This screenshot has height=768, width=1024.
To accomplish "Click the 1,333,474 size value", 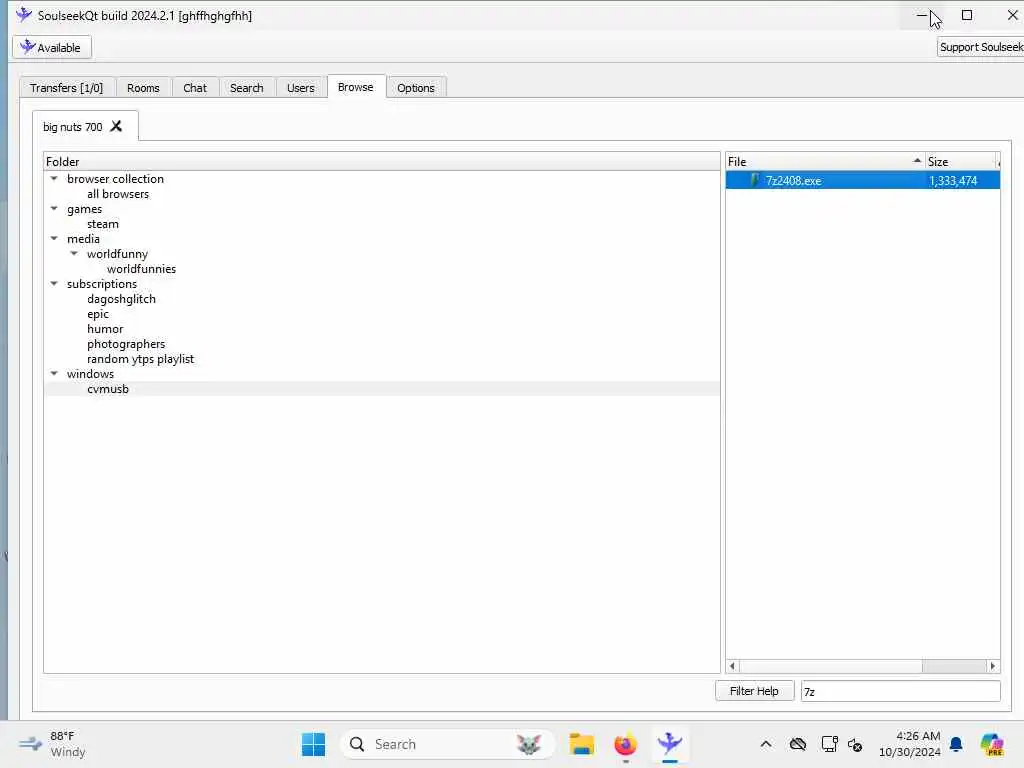I will click(953, 181).
